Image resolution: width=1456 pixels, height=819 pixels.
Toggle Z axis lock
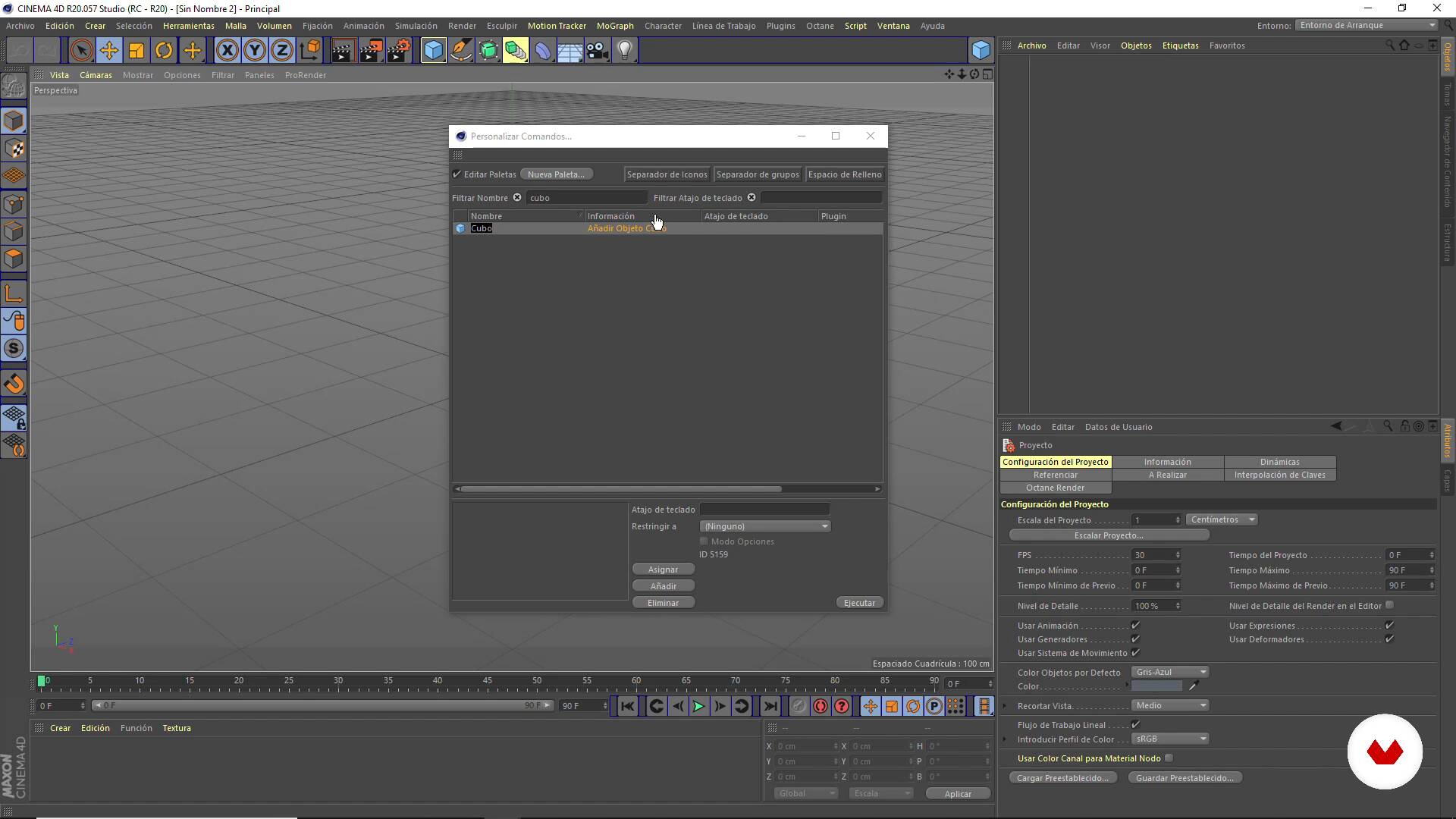point(282,51)
